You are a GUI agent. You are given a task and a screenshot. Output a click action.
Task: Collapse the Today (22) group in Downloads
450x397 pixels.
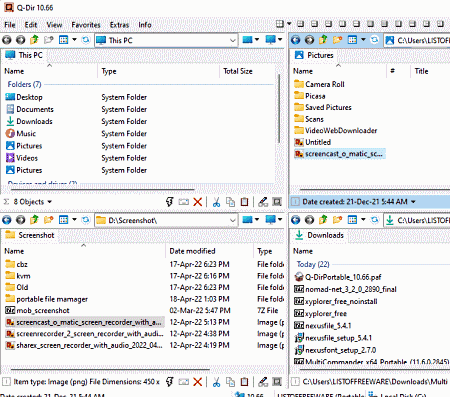click(313, 264)
